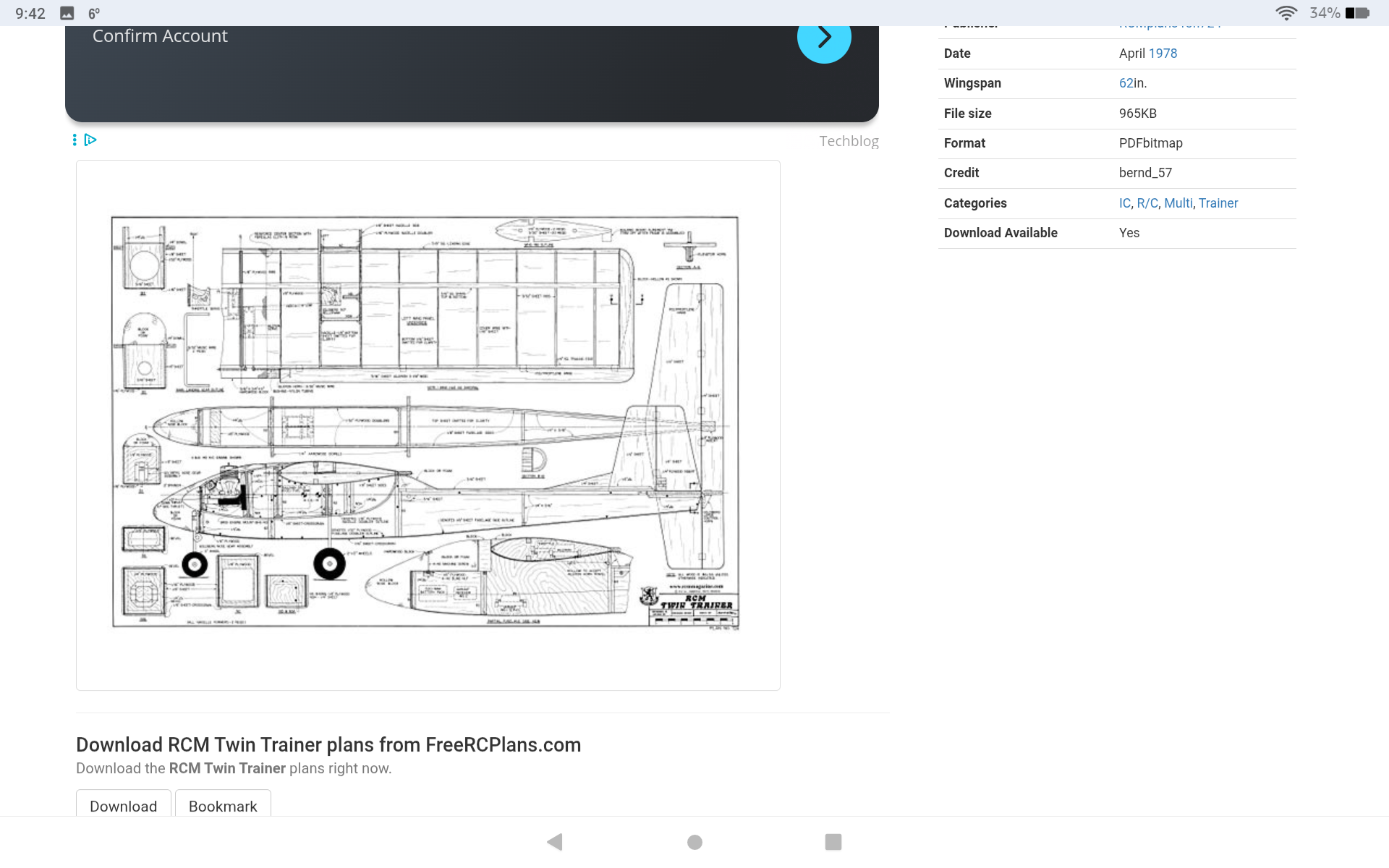The image size is (1389, 868).
Task: Tap the recent apps square button
Action: (833, 842)
